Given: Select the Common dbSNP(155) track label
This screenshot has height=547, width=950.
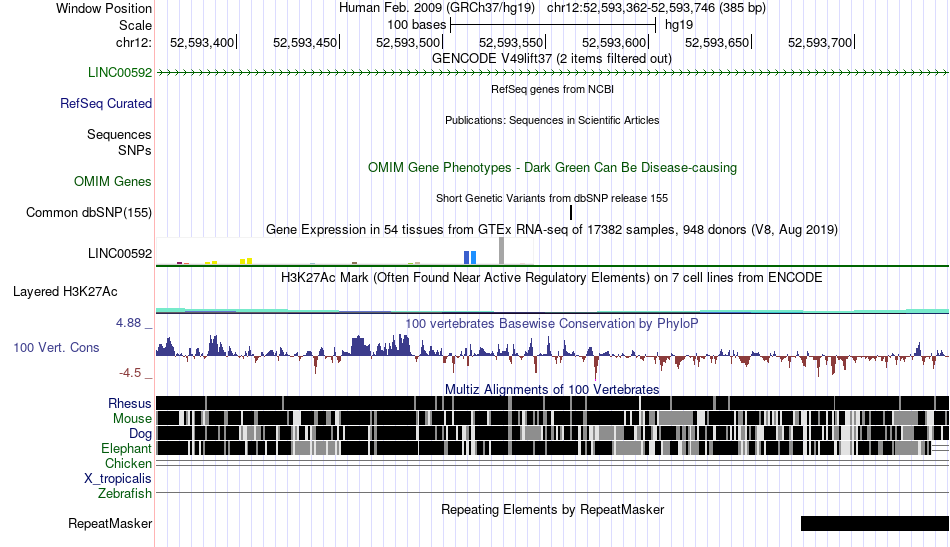Looking at the screenshot, I should click(x=89, y=213).
